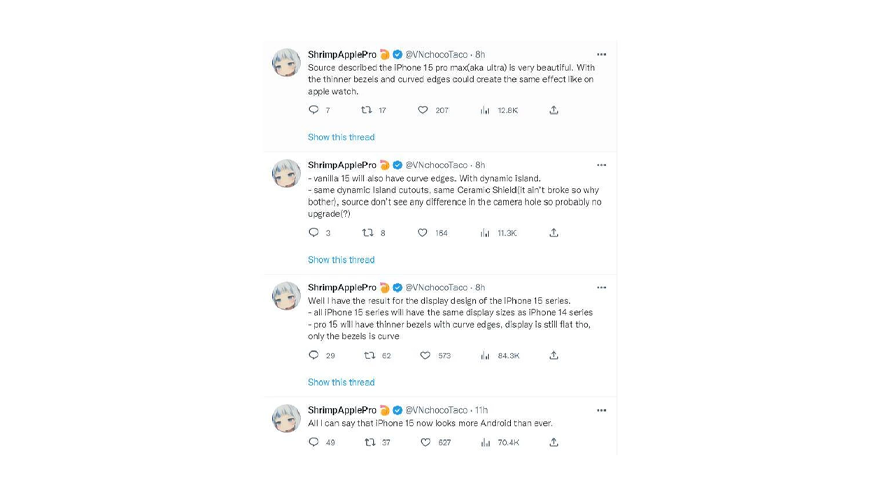Share the vanilla 15 dynamic island tweet

click(553, 233)
